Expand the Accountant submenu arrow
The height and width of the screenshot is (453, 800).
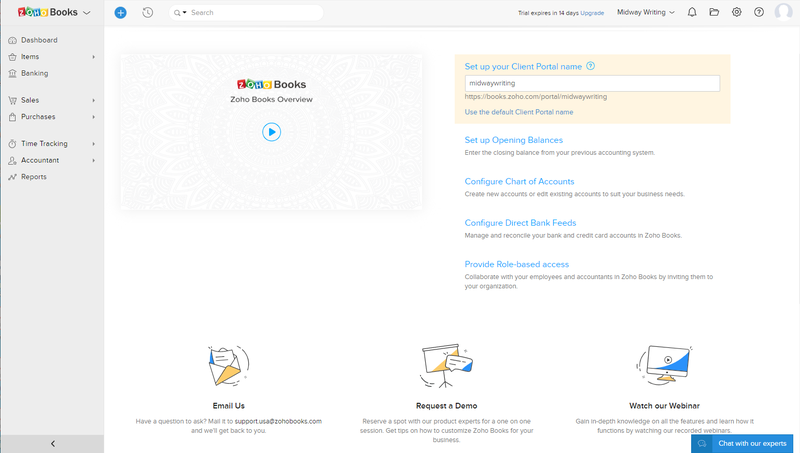click(x=94, y=161)
